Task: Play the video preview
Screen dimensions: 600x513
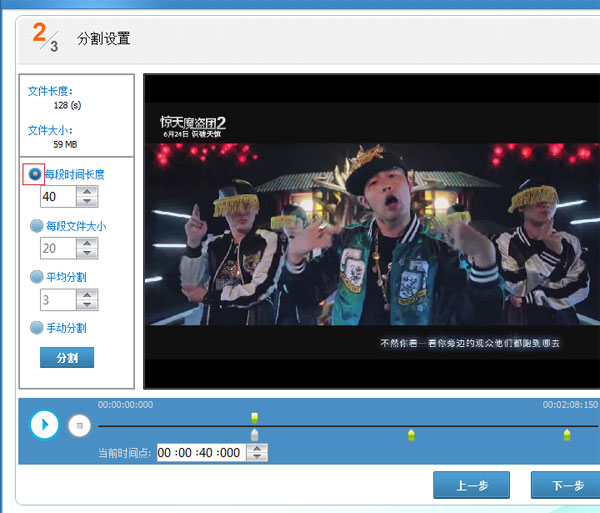Action: pyautogui.click(x=44, y=425)
